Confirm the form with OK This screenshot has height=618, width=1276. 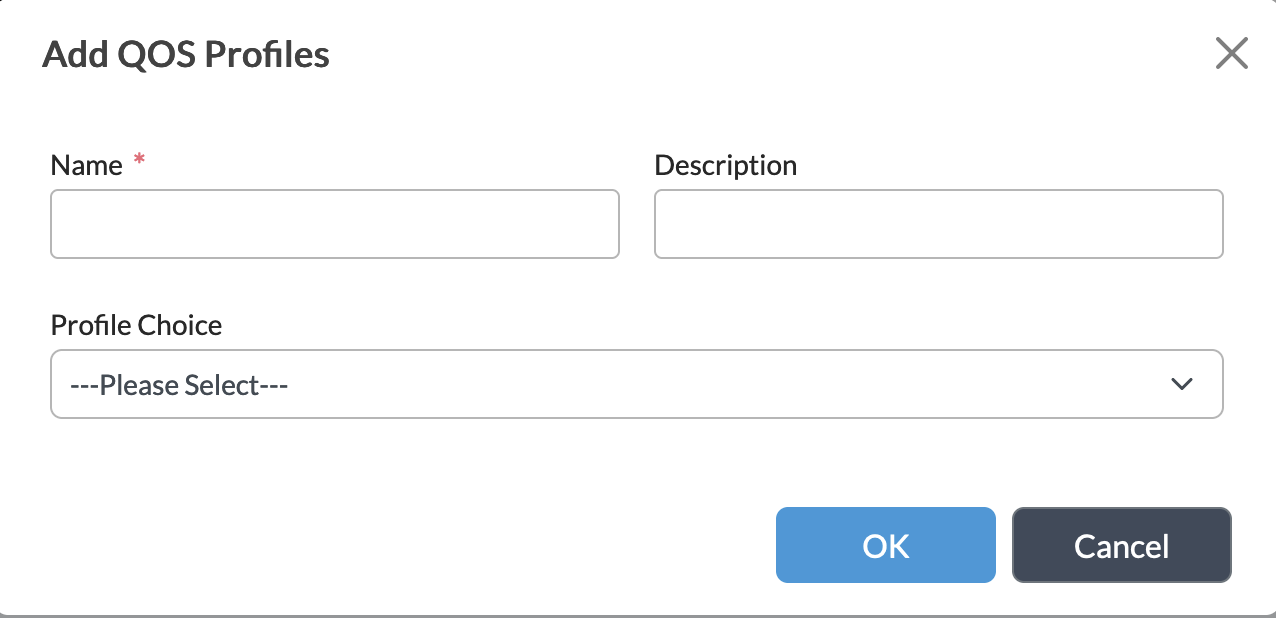pyautogui.click(x=885, y=545)
